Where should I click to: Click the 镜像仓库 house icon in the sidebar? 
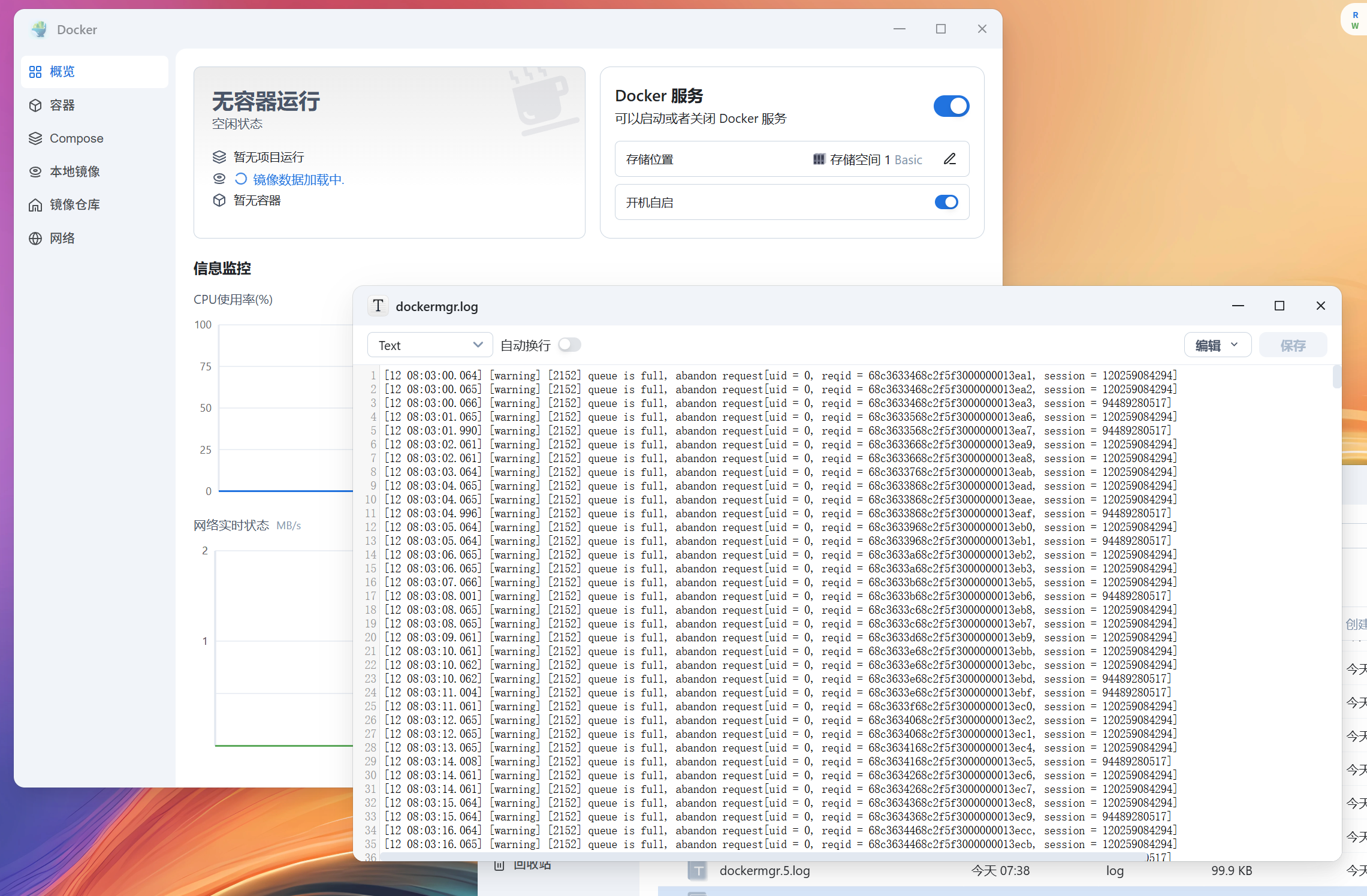tap(35, 205)
